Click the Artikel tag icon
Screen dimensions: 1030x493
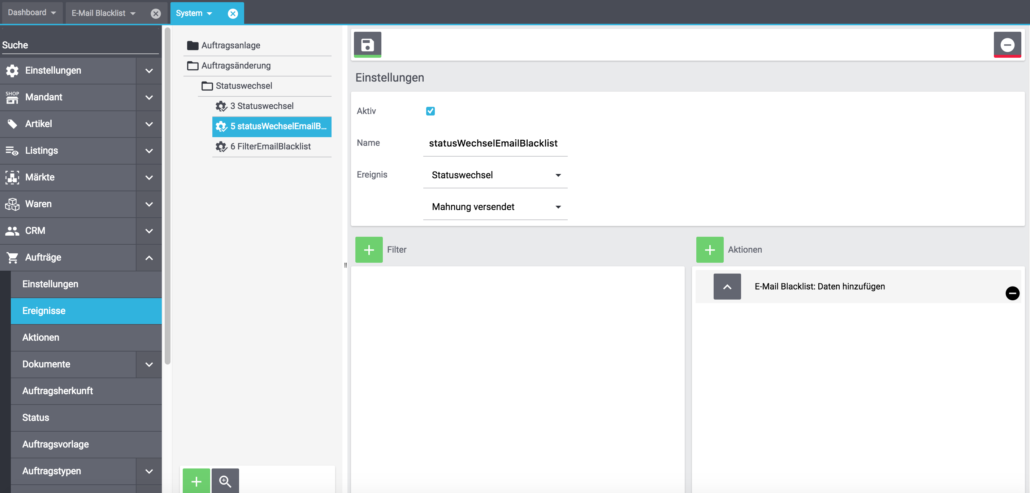12,124
